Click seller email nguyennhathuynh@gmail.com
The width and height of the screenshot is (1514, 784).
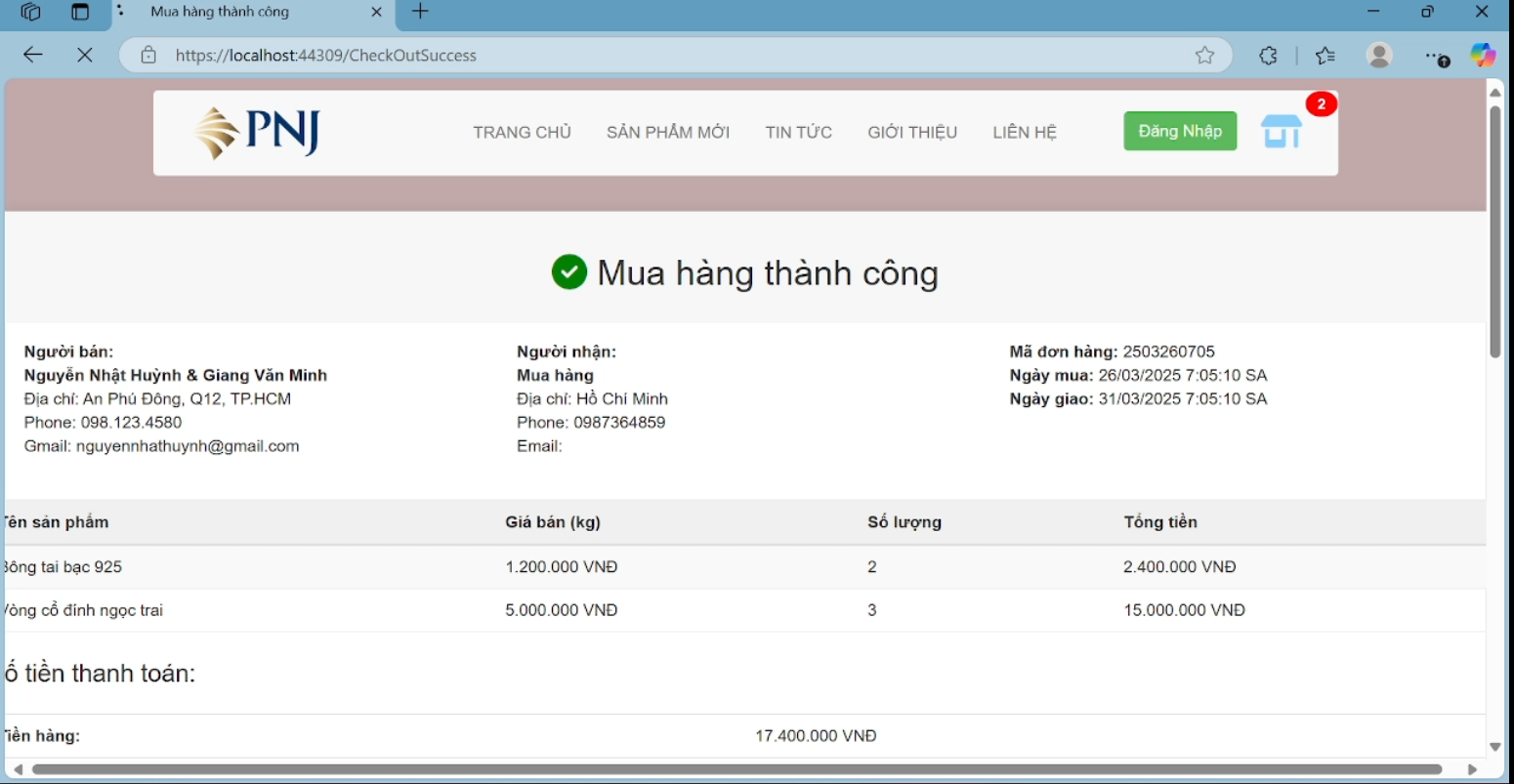tap(188, 446)
